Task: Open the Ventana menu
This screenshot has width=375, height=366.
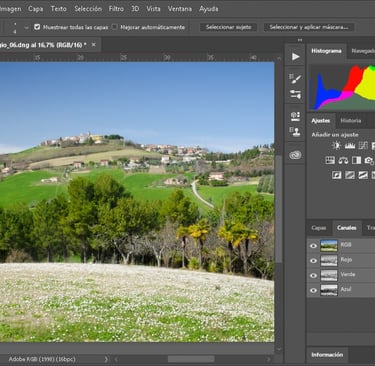Action: [x=180, y=9]
